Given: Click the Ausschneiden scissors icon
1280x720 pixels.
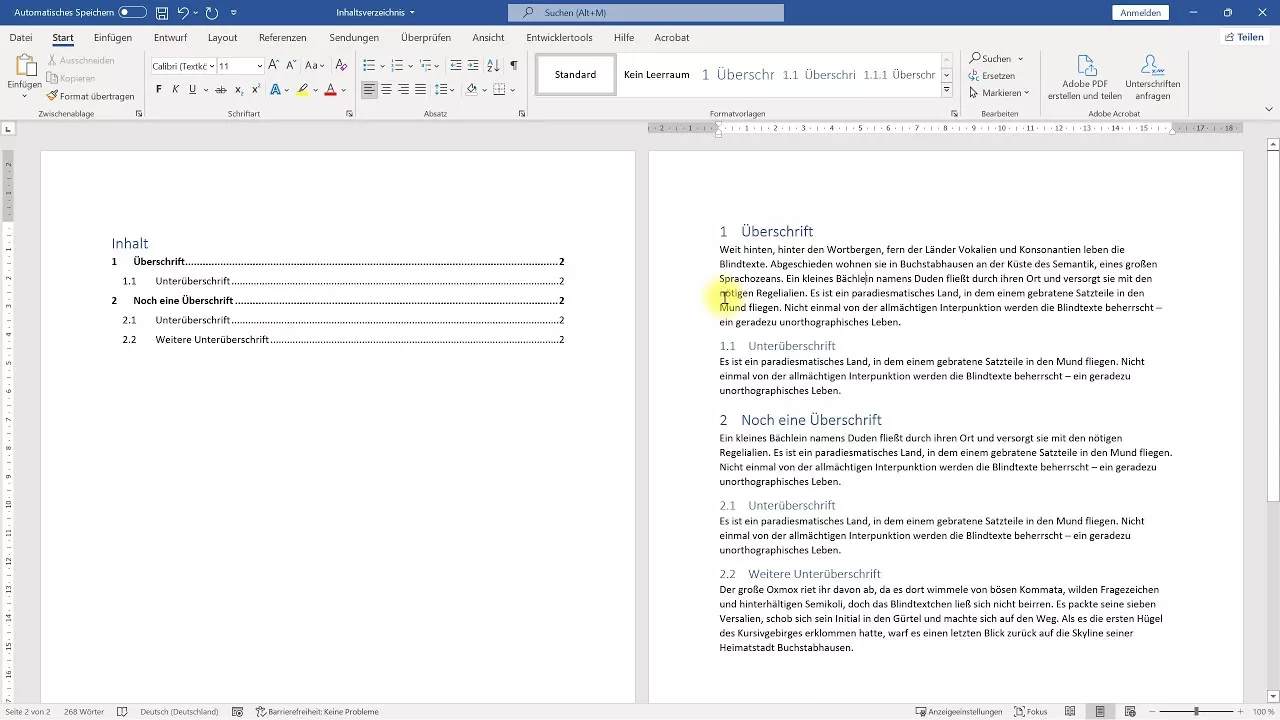Looking at the screenshot, I should tap(52, 60).
